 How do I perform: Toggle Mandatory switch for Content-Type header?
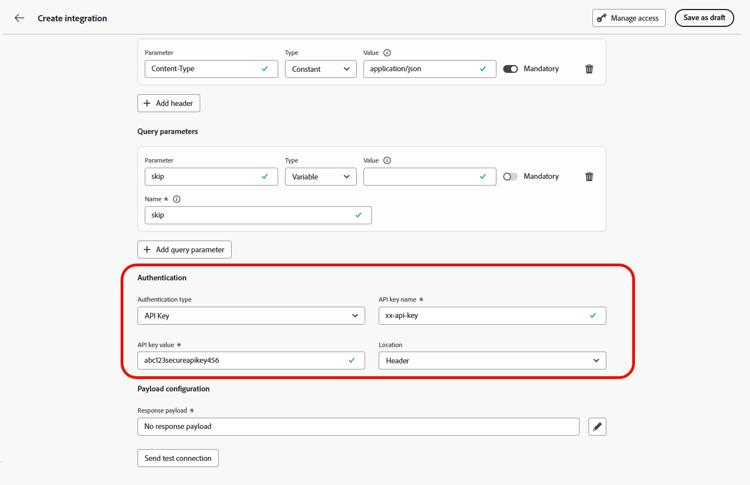[510, 69]
